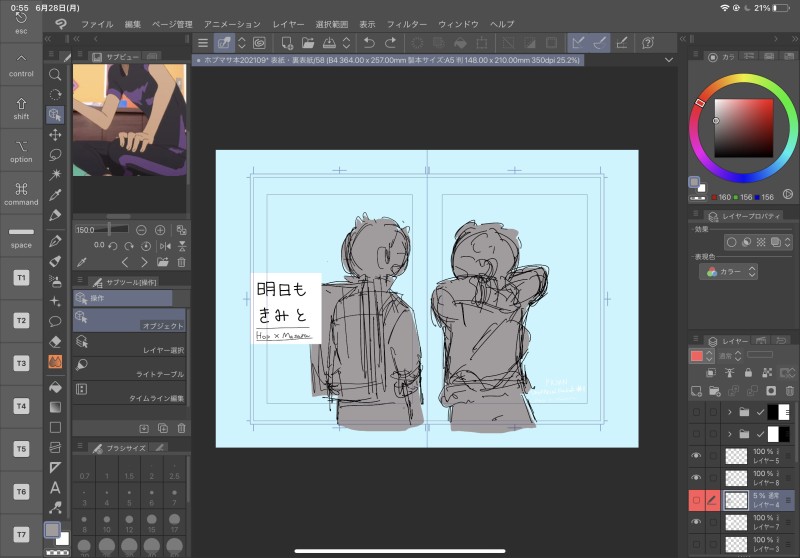Open the stepper beside the pen-on-tablet icon
This screenshot has height=558, width=800.
point(242,43)
